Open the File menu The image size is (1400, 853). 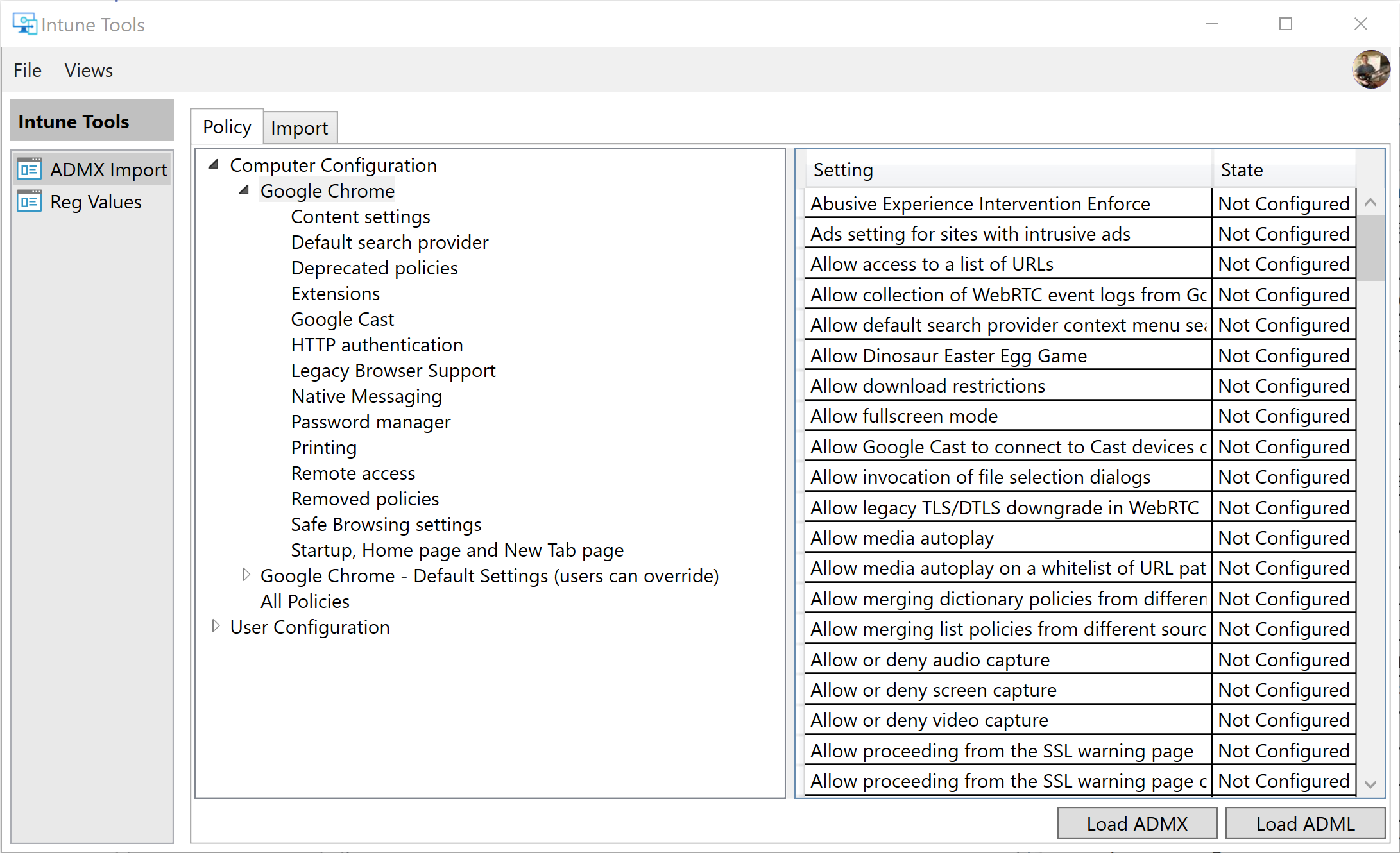pyautogui.click(x=28, y=71)
